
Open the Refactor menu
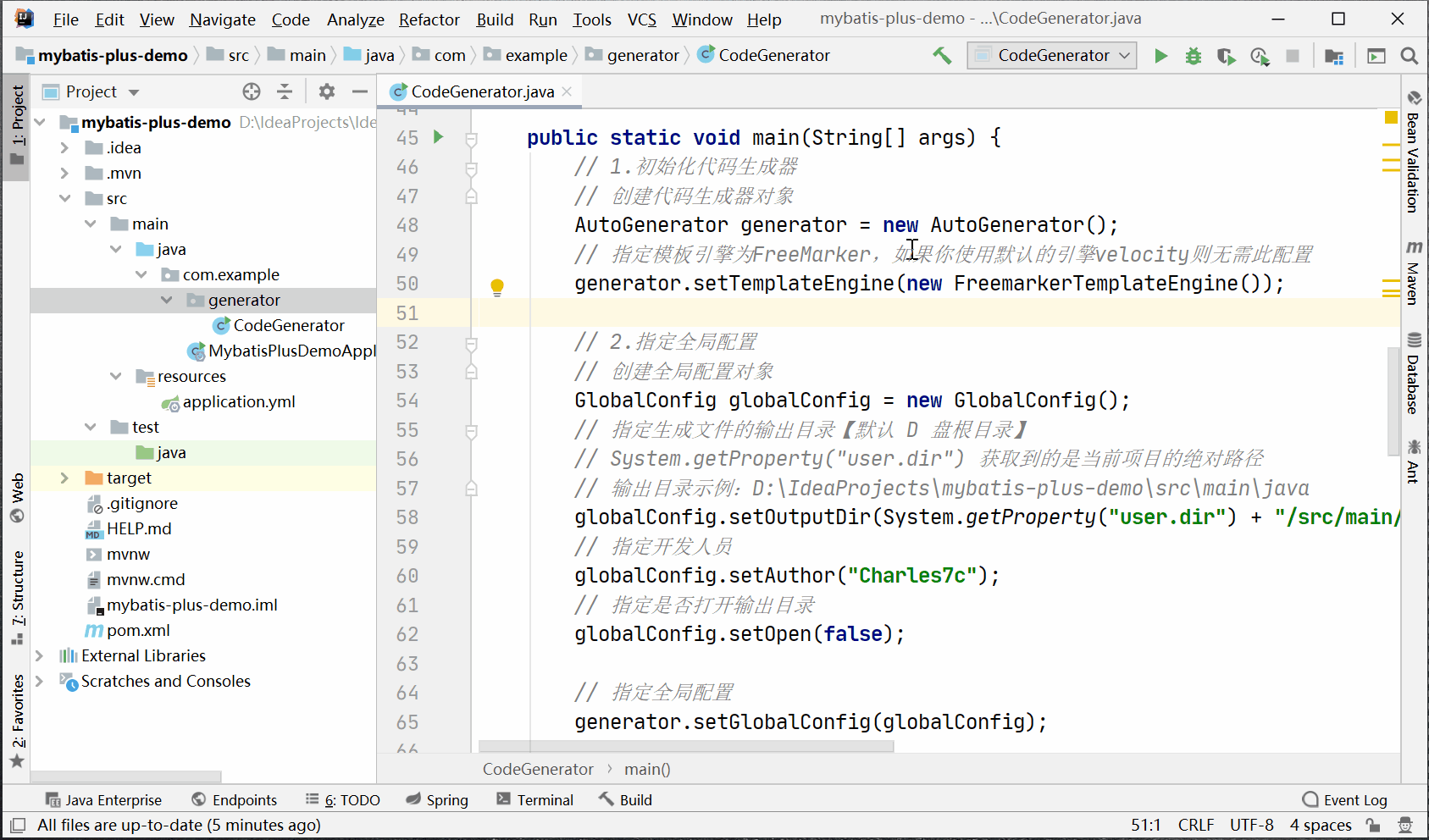(429, 19)
